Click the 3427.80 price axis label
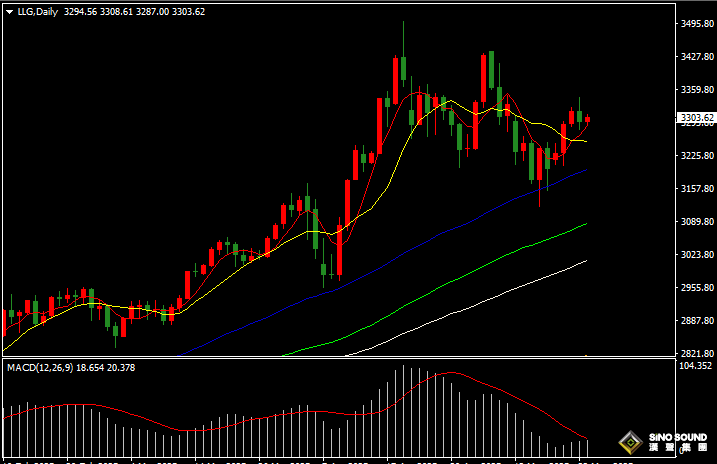The width and height of the screenshot is (717, 464). click(696, 57)
